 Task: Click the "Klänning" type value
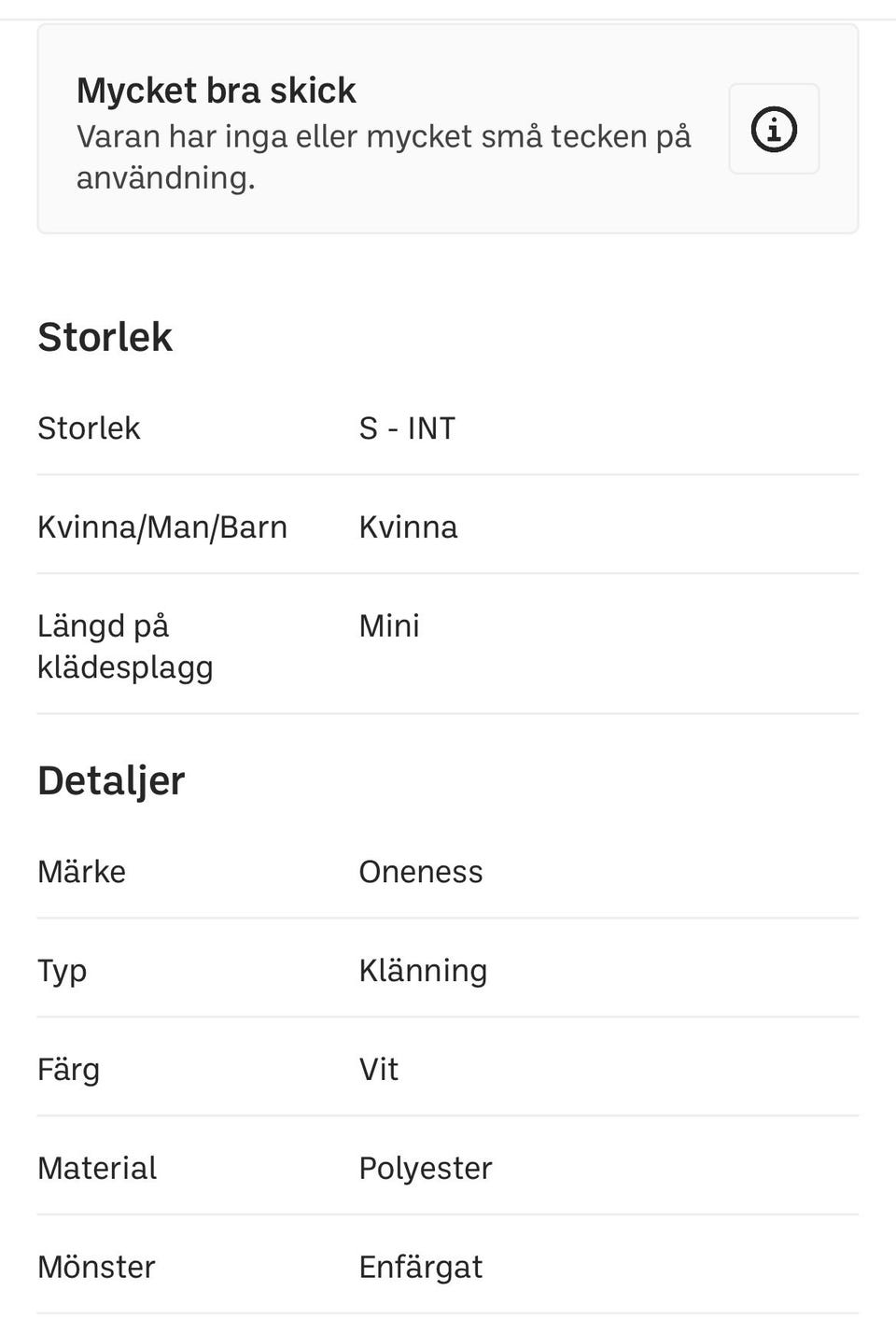[x=423, y=971]
